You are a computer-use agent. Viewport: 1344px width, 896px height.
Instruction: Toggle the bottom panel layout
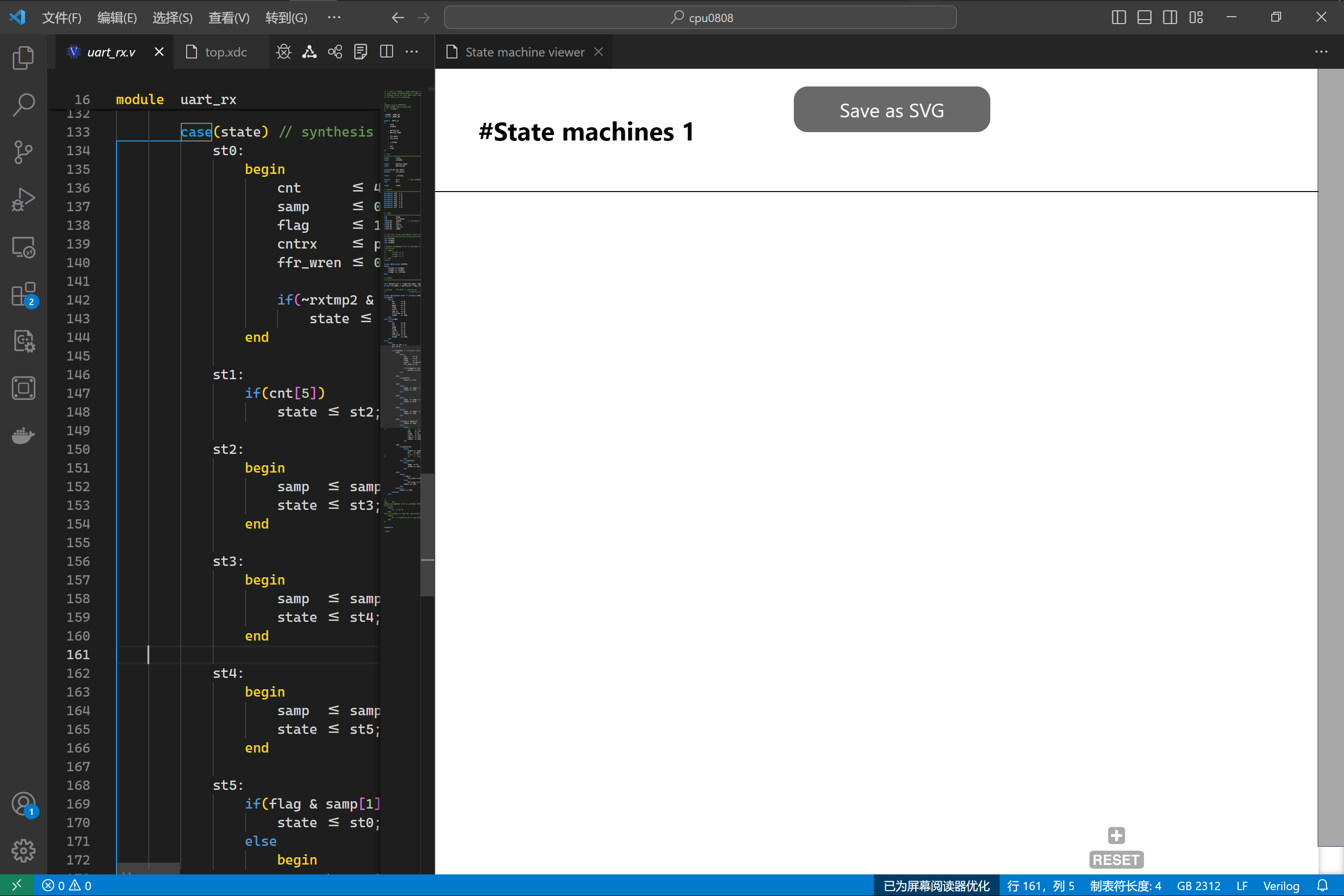click(1144, 17)
